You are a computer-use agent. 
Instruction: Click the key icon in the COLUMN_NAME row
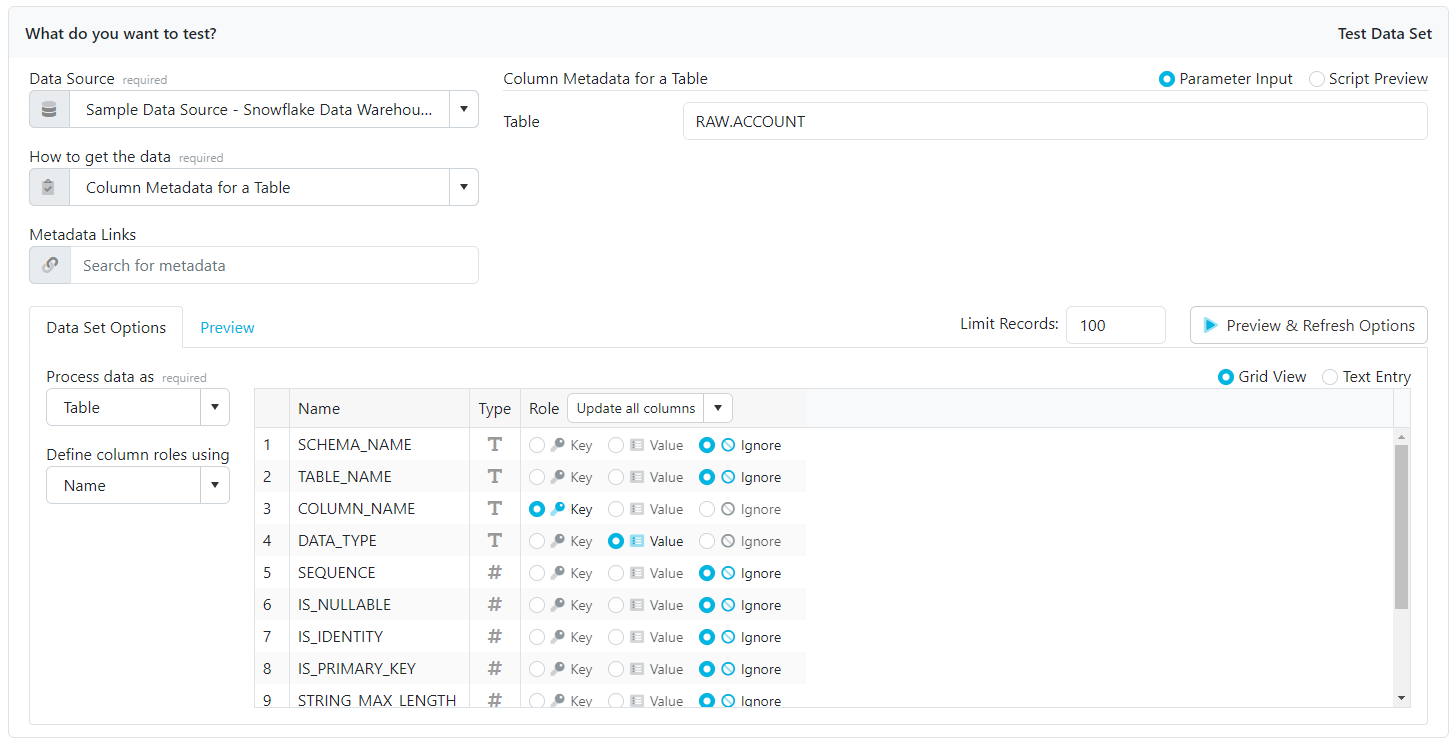point(557,509)
